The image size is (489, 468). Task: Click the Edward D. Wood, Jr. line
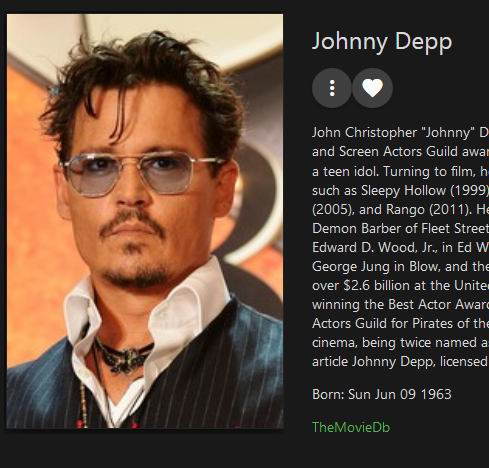[400, 247]
